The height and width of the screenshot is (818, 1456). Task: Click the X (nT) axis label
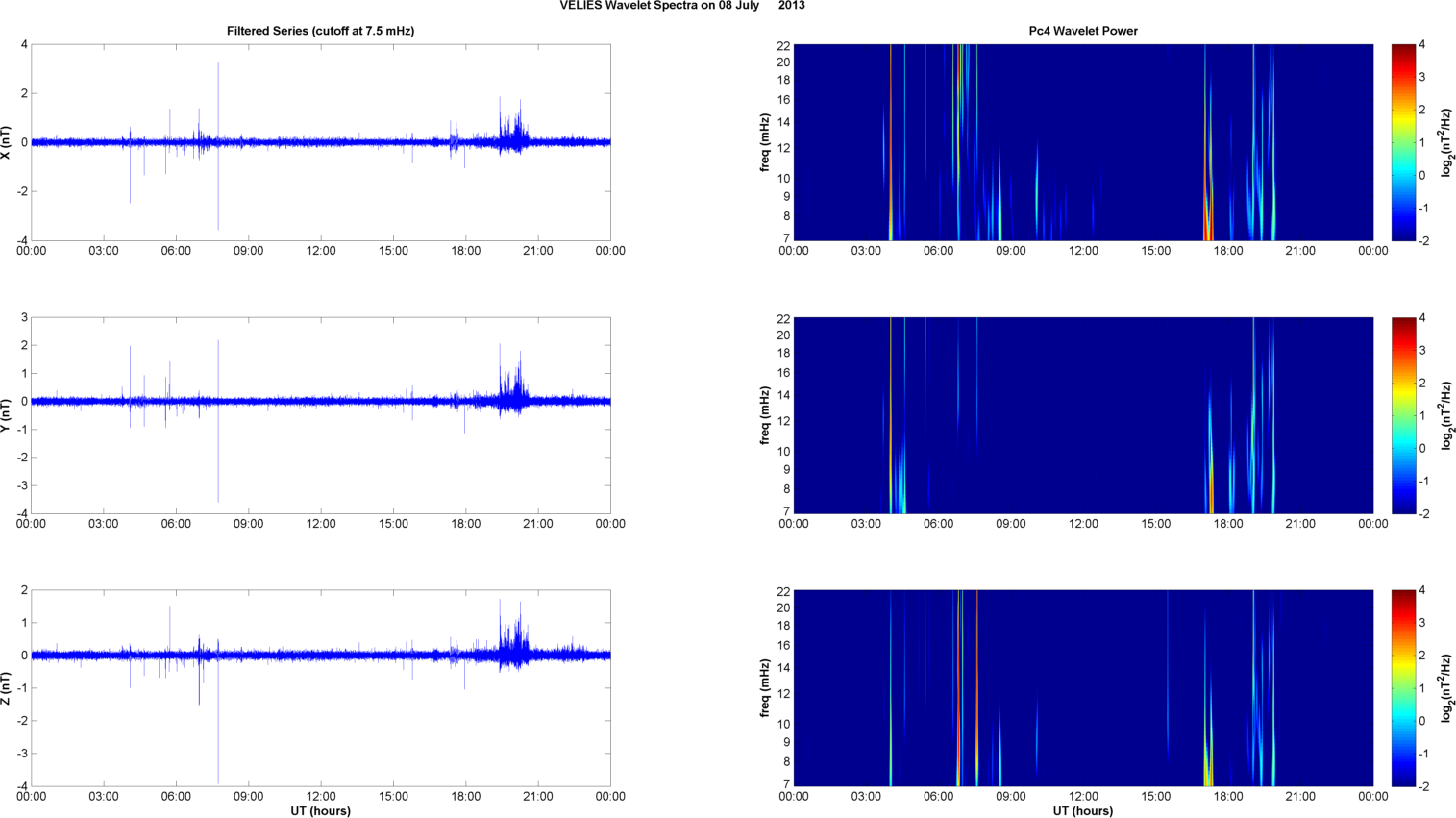8,142
